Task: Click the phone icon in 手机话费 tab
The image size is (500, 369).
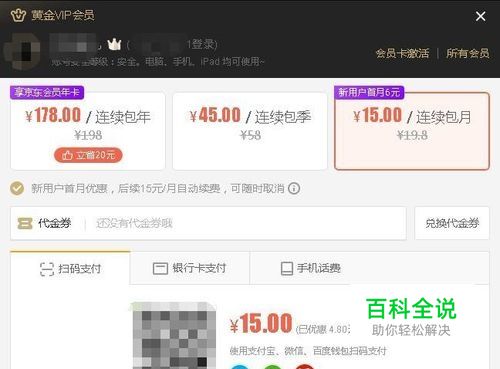Action: point(287,269)
